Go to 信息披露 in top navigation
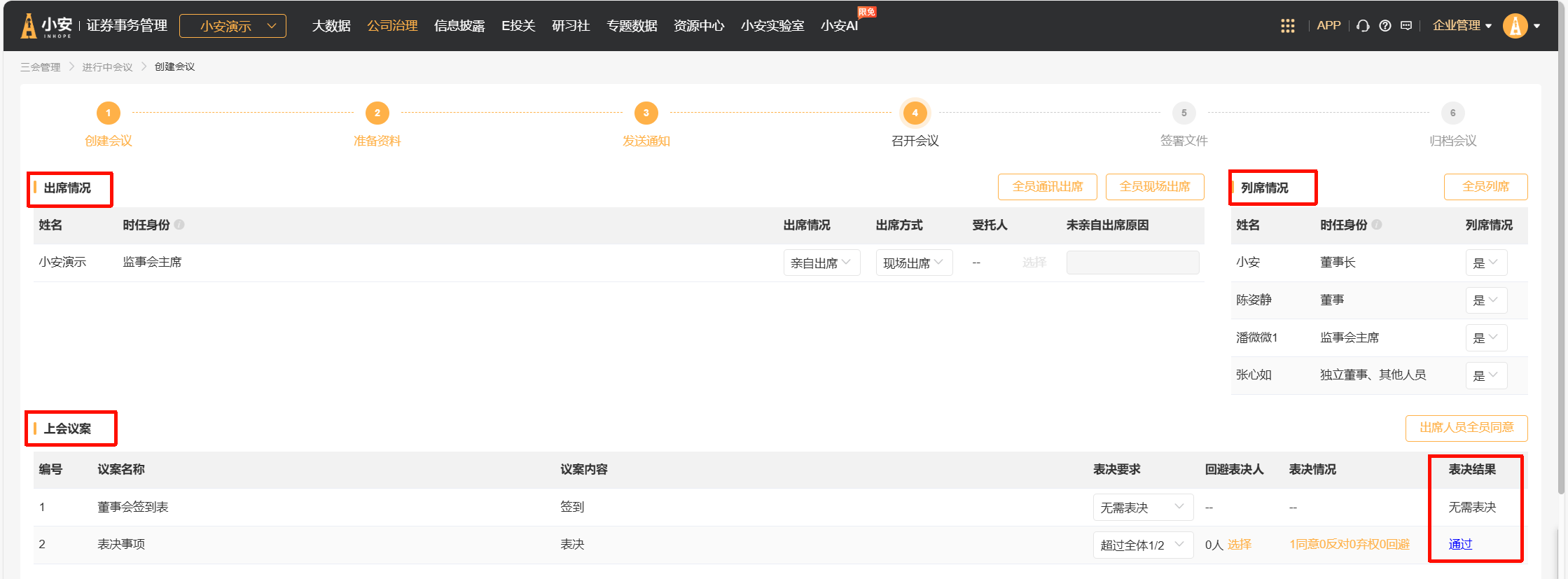The width and height of the screenshot is (1568, 579). tap(459, 26)
